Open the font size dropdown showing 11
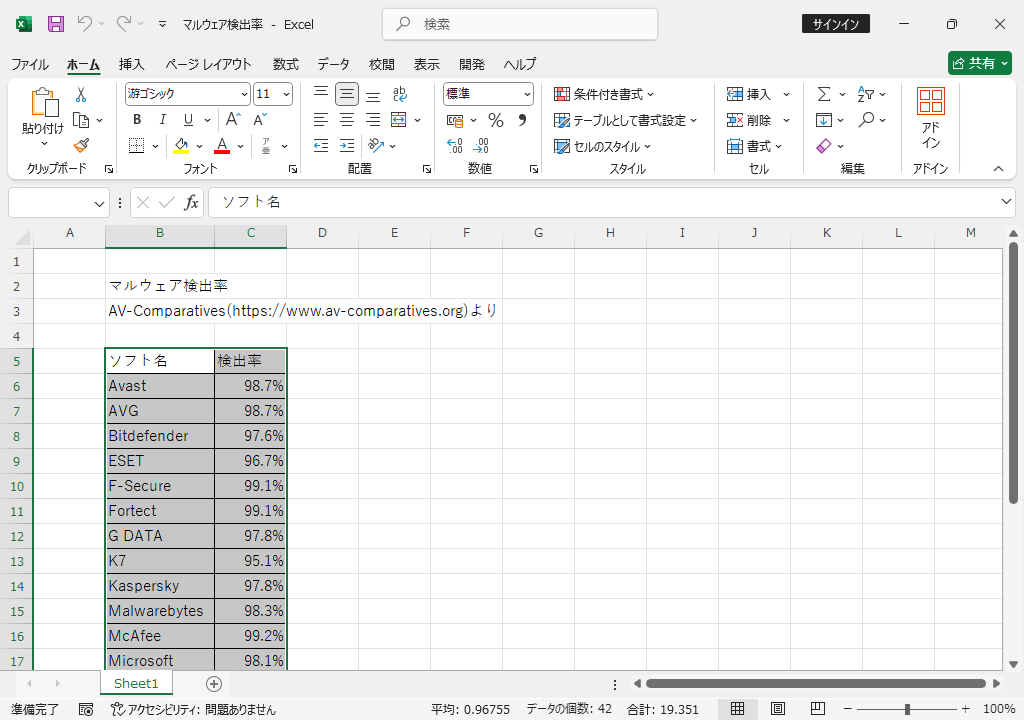 pyautogui.click(x=286, y=94)
